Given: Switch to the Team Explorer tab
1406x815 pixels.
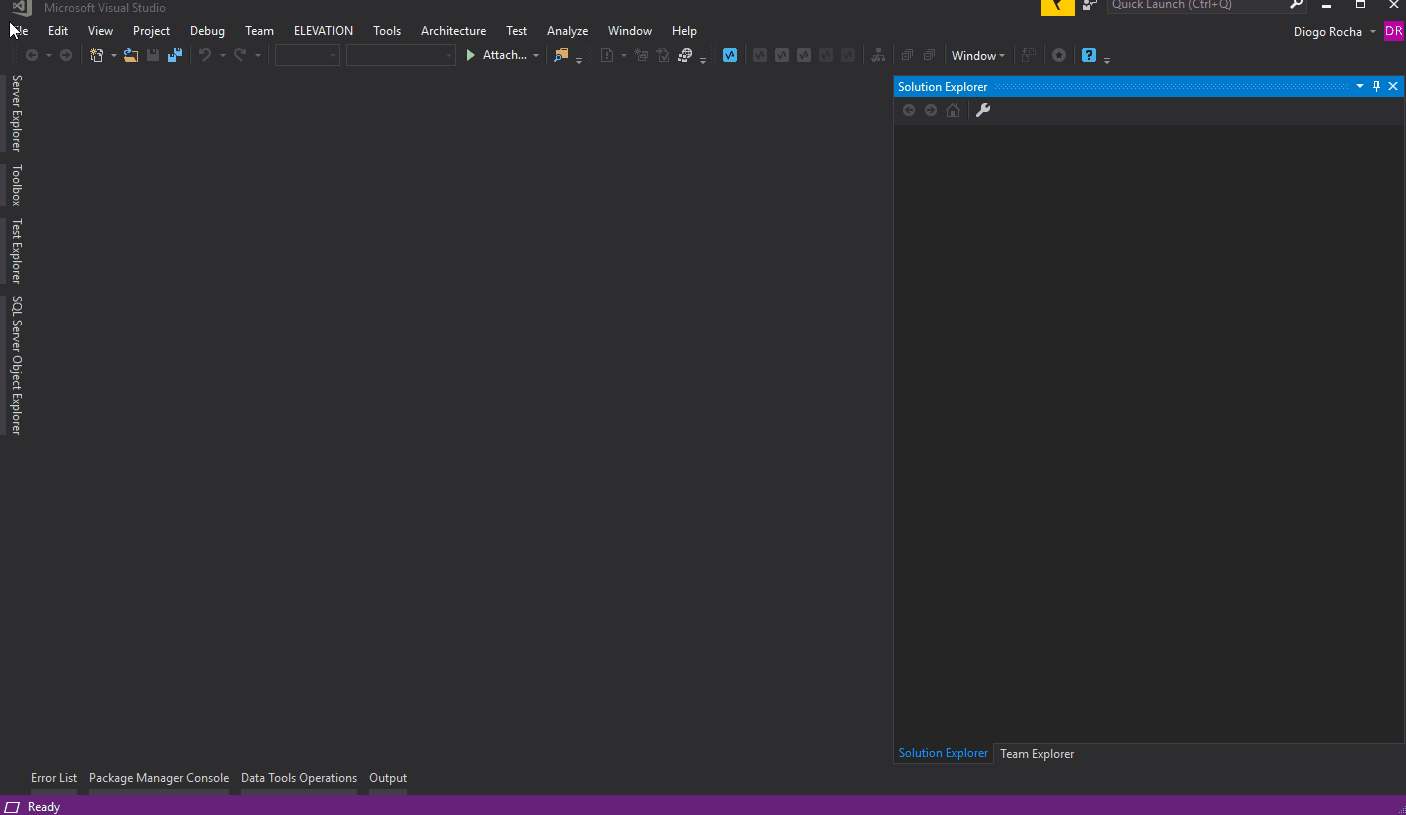Looking at the screenshot, I should pos(1037,754).
